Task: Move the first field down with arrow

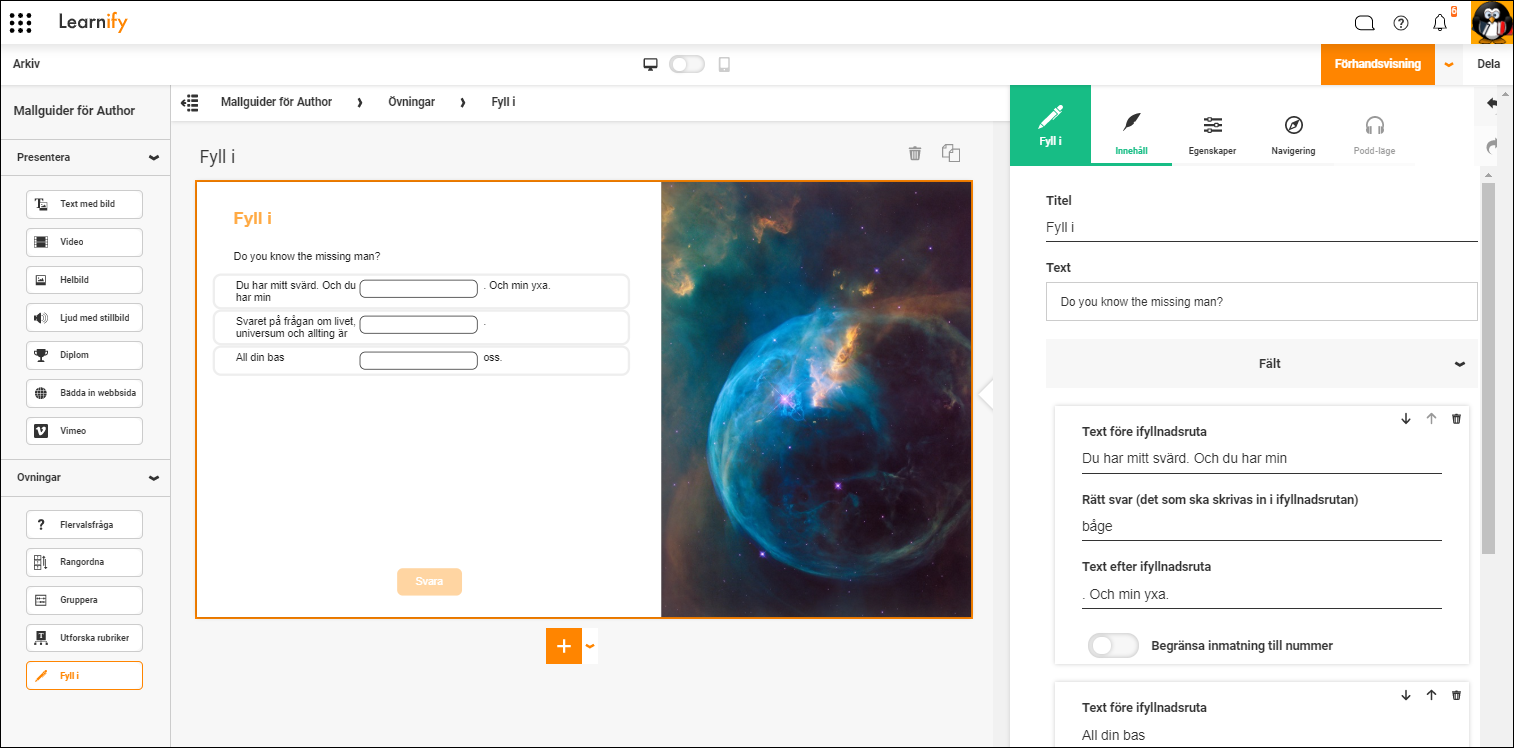Action: 1406,419
